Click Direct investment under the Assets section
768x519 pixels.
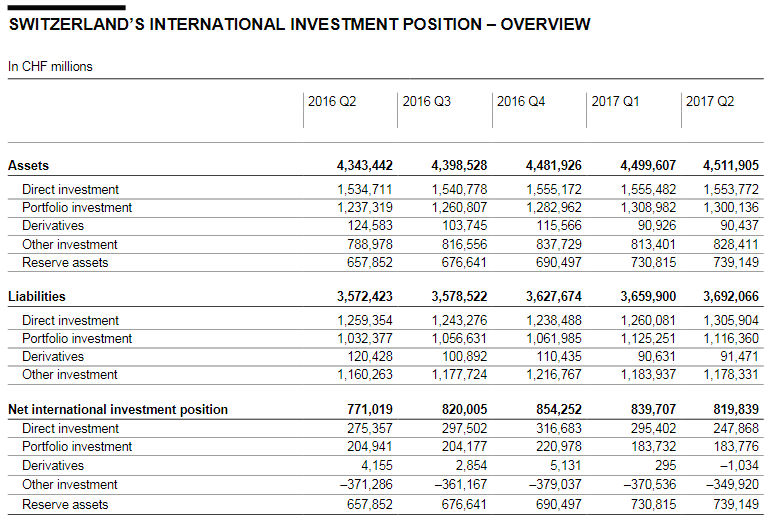[x=70, y=190]
